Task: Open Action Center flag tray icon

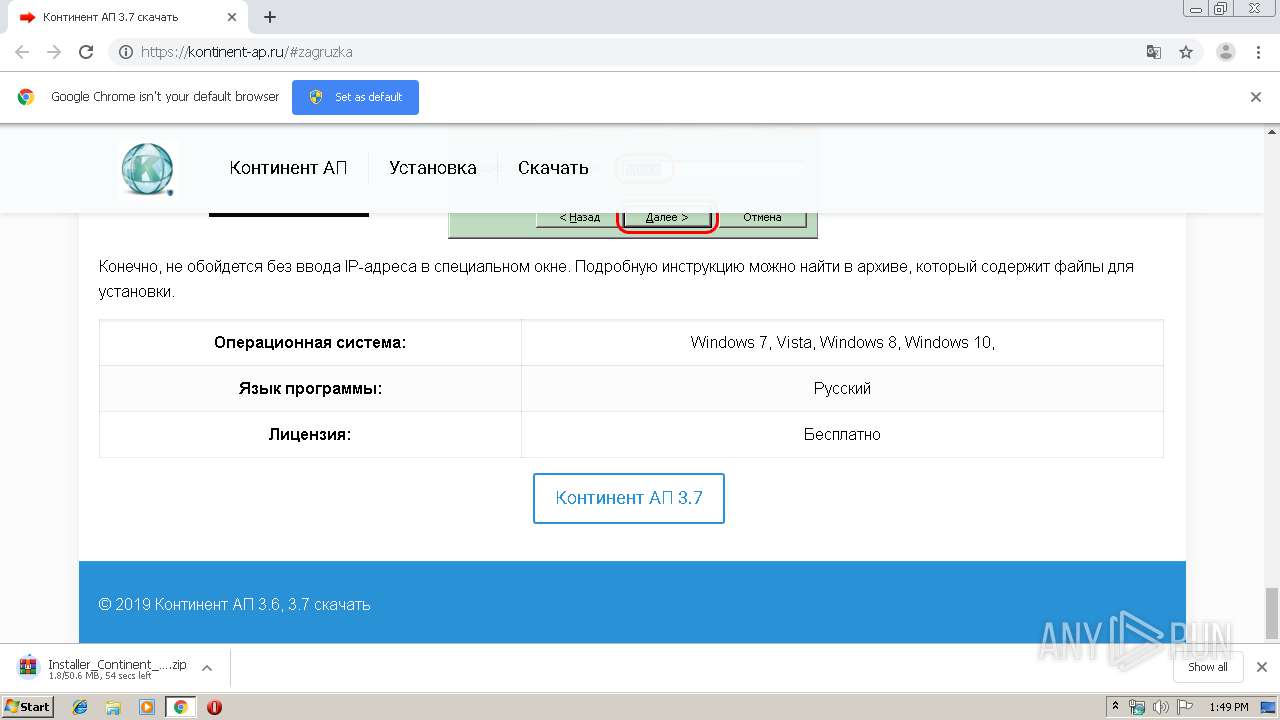Action: [x=1184, y=707]
